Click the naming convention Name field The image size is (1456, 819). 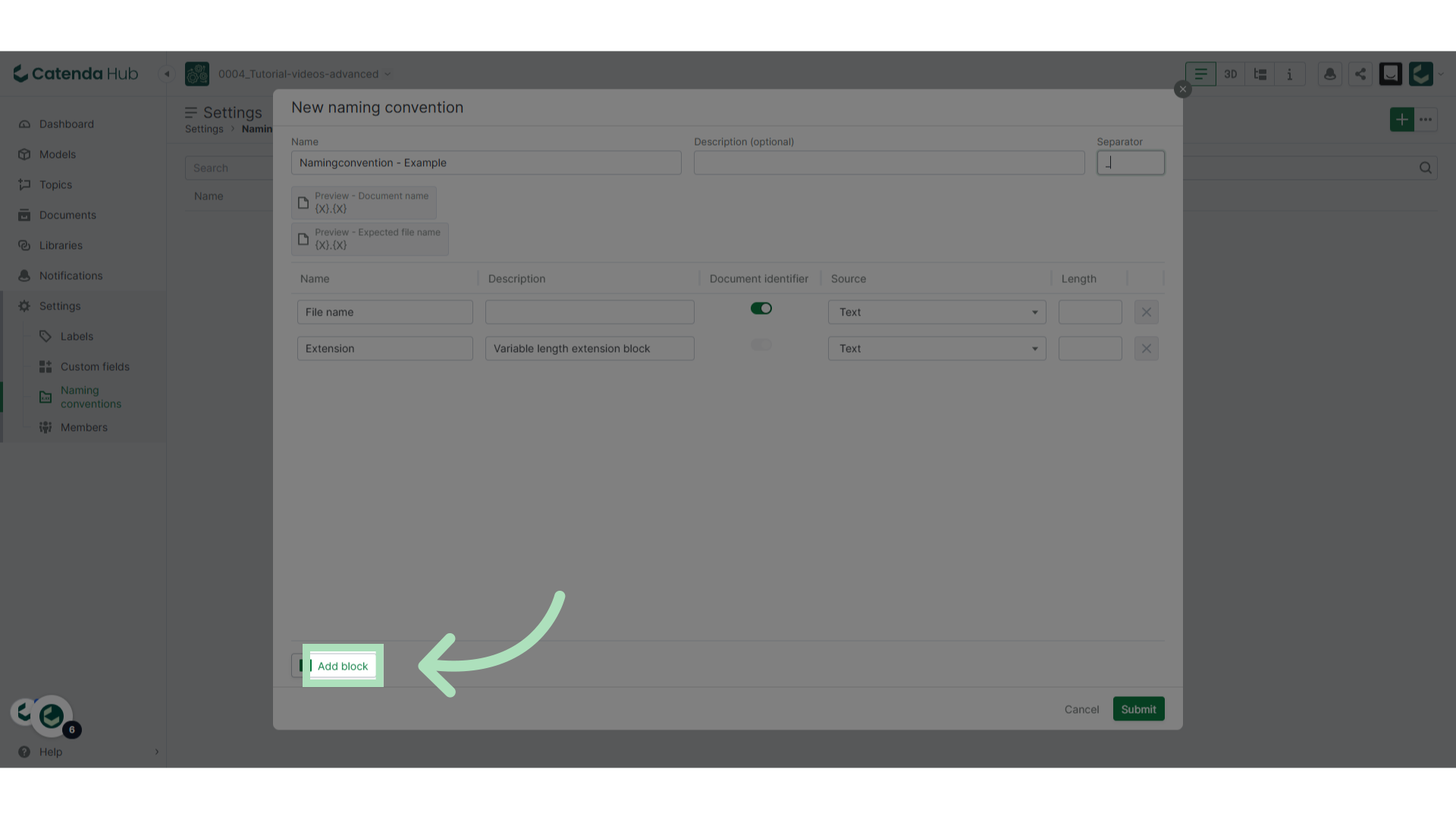[486, 162]
